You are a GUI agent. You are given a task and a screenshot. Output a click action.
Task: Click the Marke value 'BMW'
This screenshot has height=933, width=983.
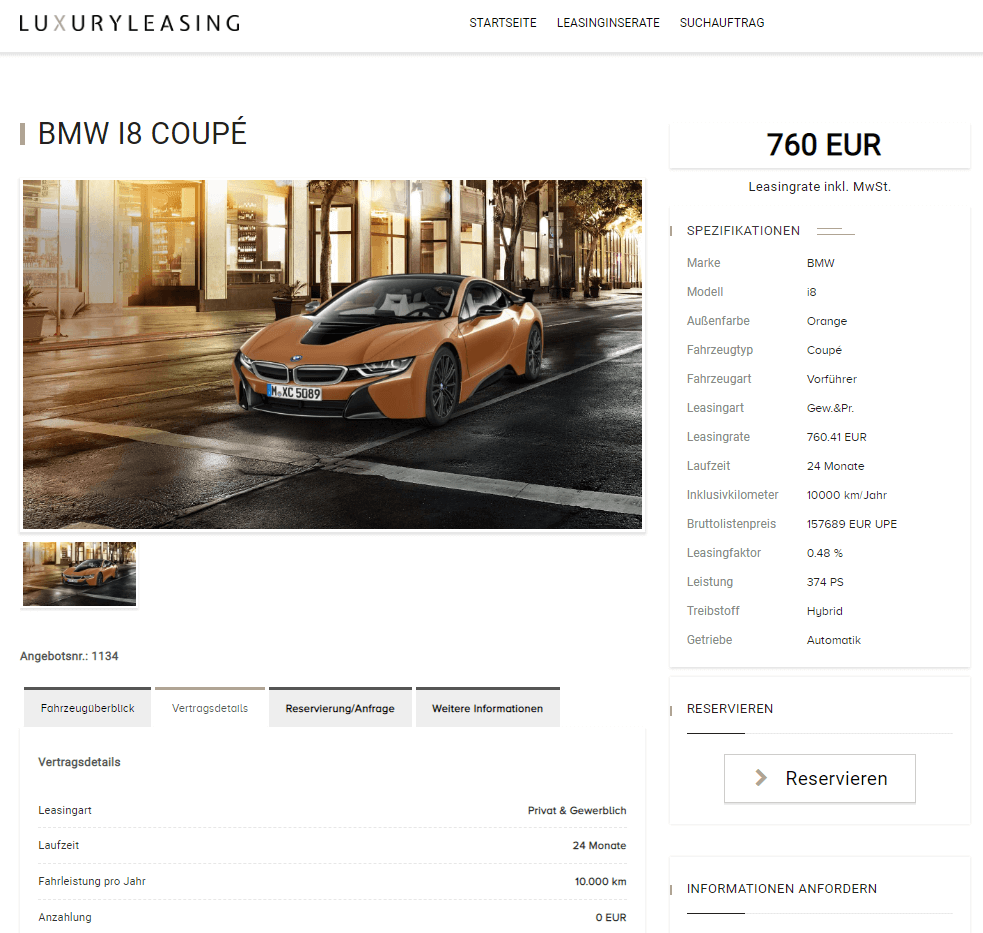pos(820,263)
